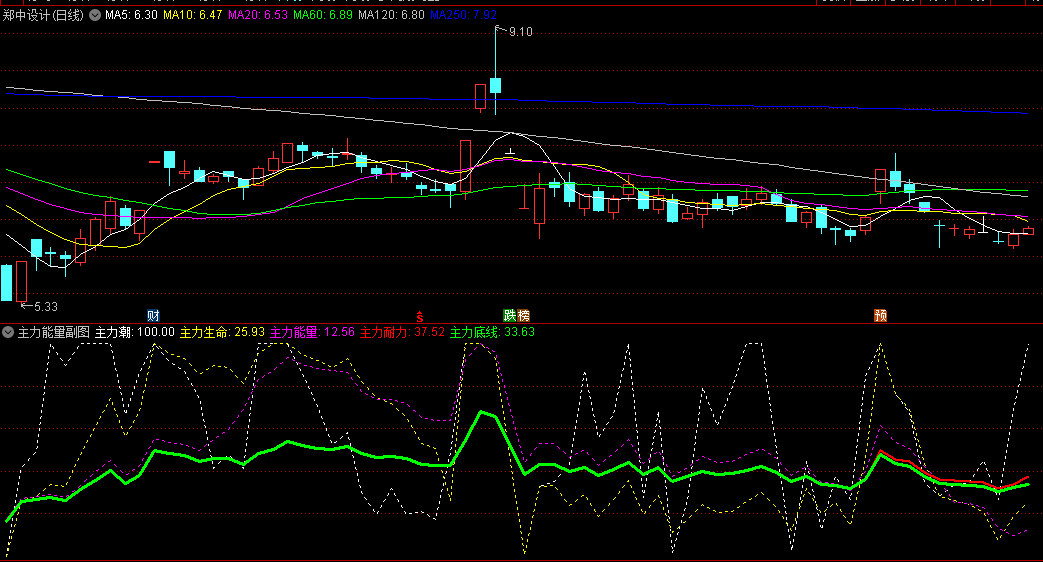1043x562 pixels.
Task: Open the 主力能量副图 indicator dropdown arrow
Action: [x=8, y=332]
